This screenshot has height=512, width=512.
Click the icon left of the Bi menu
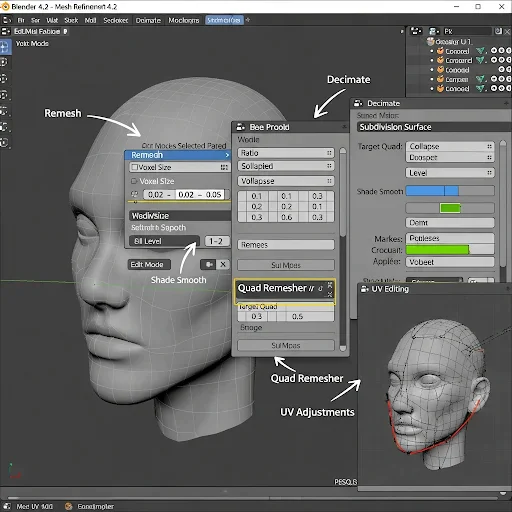coord(7,20)
